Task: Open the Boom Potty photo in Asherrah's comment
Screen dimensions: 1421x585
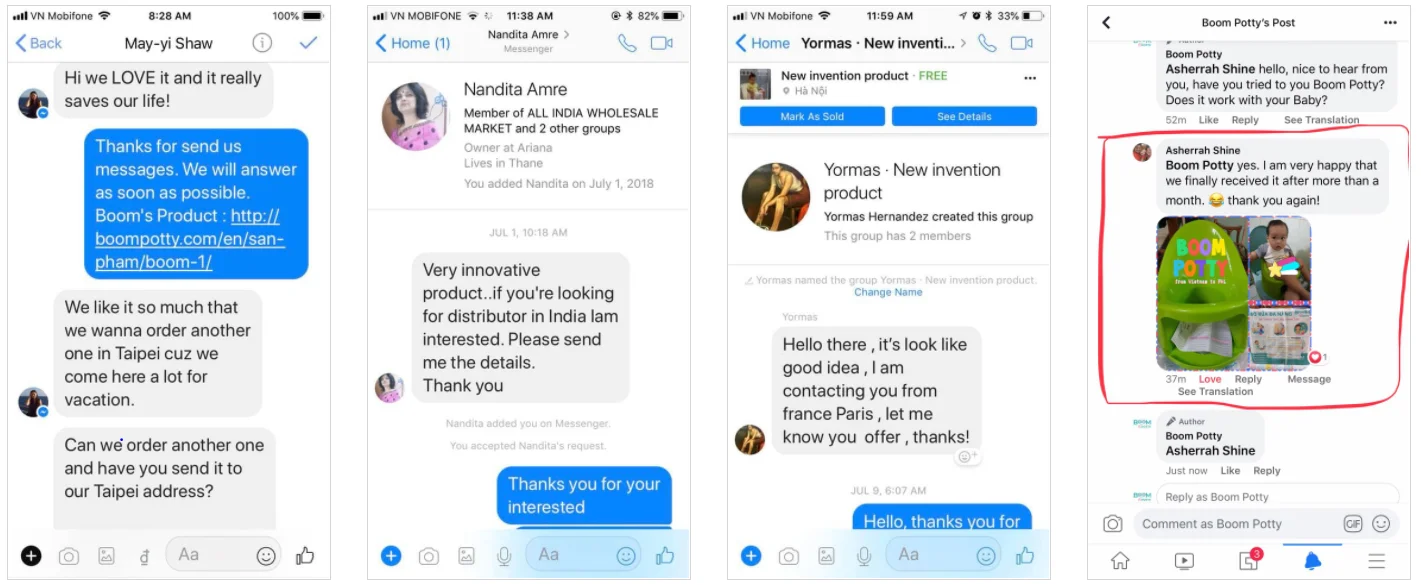Action: [x=1201, y=294]
